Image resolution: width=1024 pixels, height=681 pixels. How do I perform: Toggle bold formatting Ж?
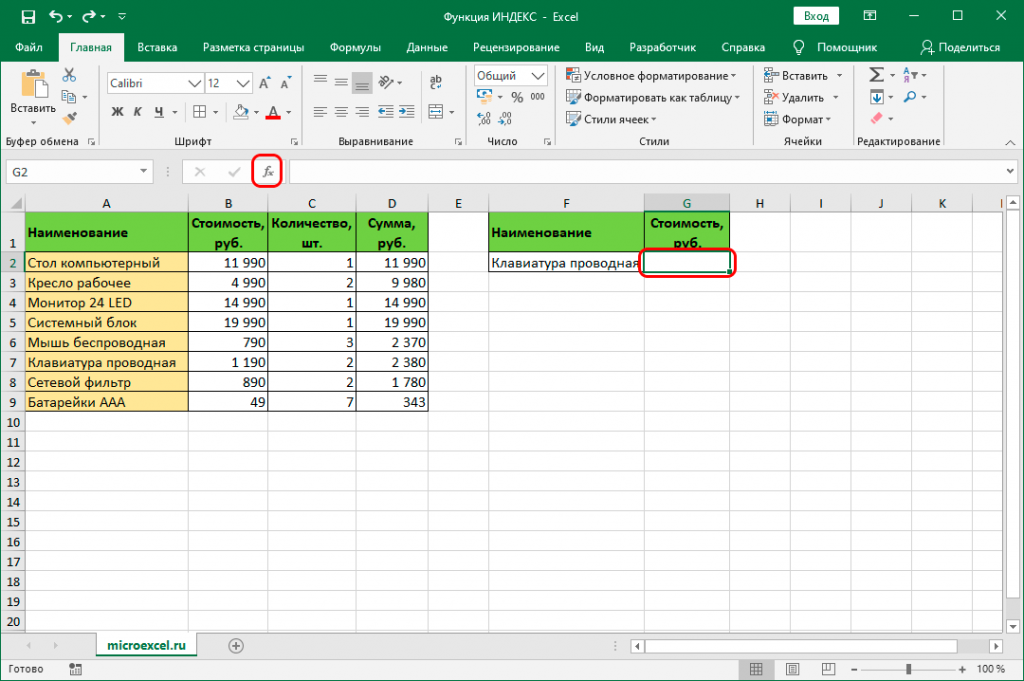pyautogui.click(x=117, y=112)
